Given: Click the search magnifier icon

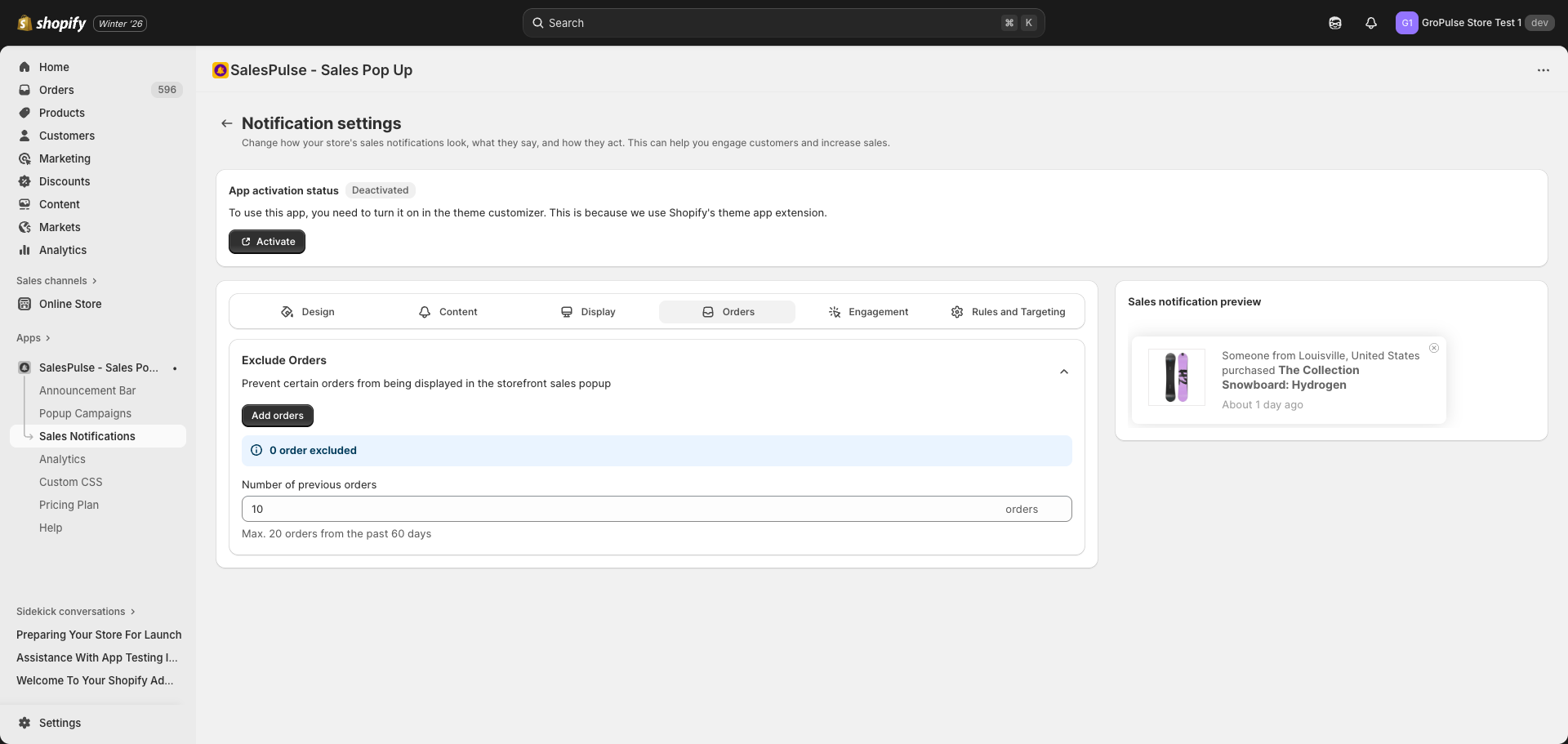Looking at the screenshot, I should pyautogui.click(x=538, y=23).
